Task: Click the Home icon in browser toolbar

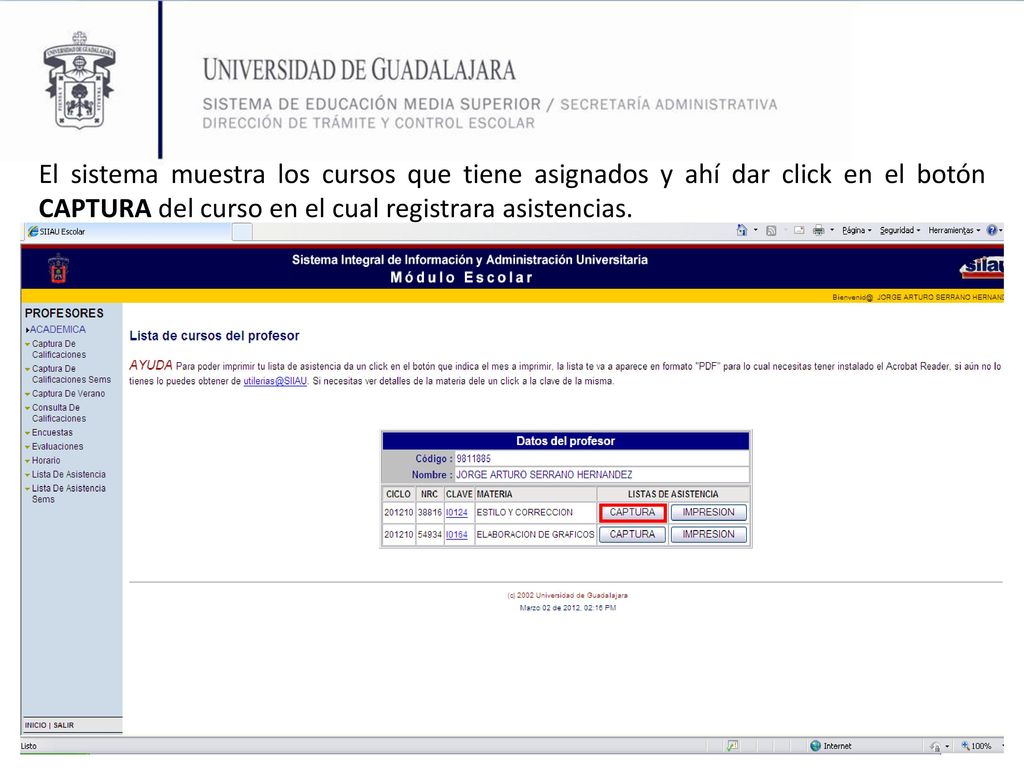Action: pos(741,231)
